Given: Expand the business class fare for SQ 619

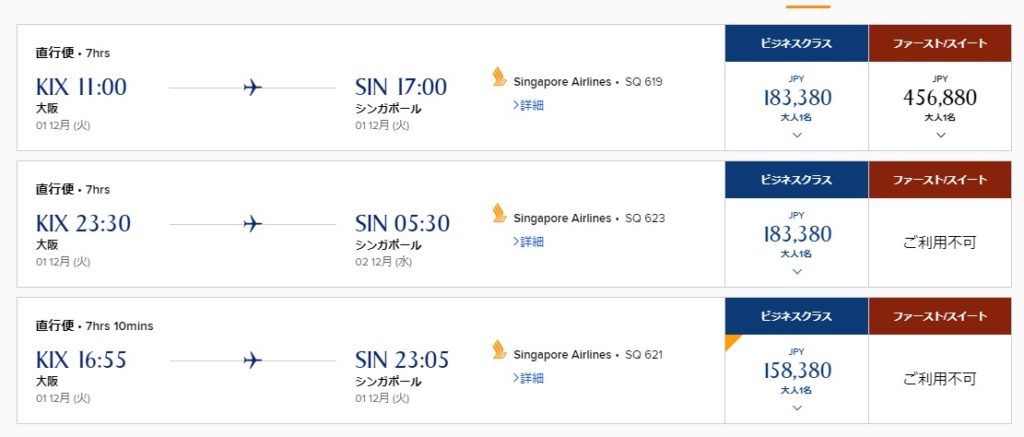Looking at the screenshot, I should coord(797,135).
